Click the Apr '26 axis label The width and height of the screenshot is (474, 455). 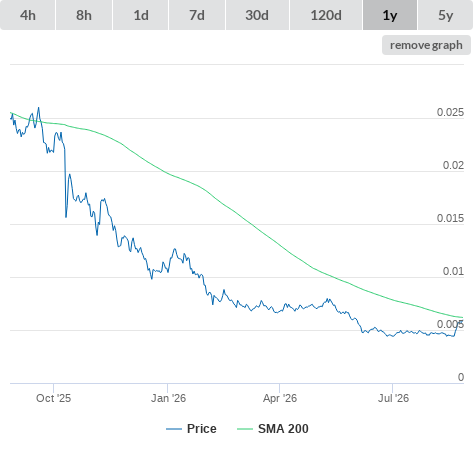click(280, 398)
